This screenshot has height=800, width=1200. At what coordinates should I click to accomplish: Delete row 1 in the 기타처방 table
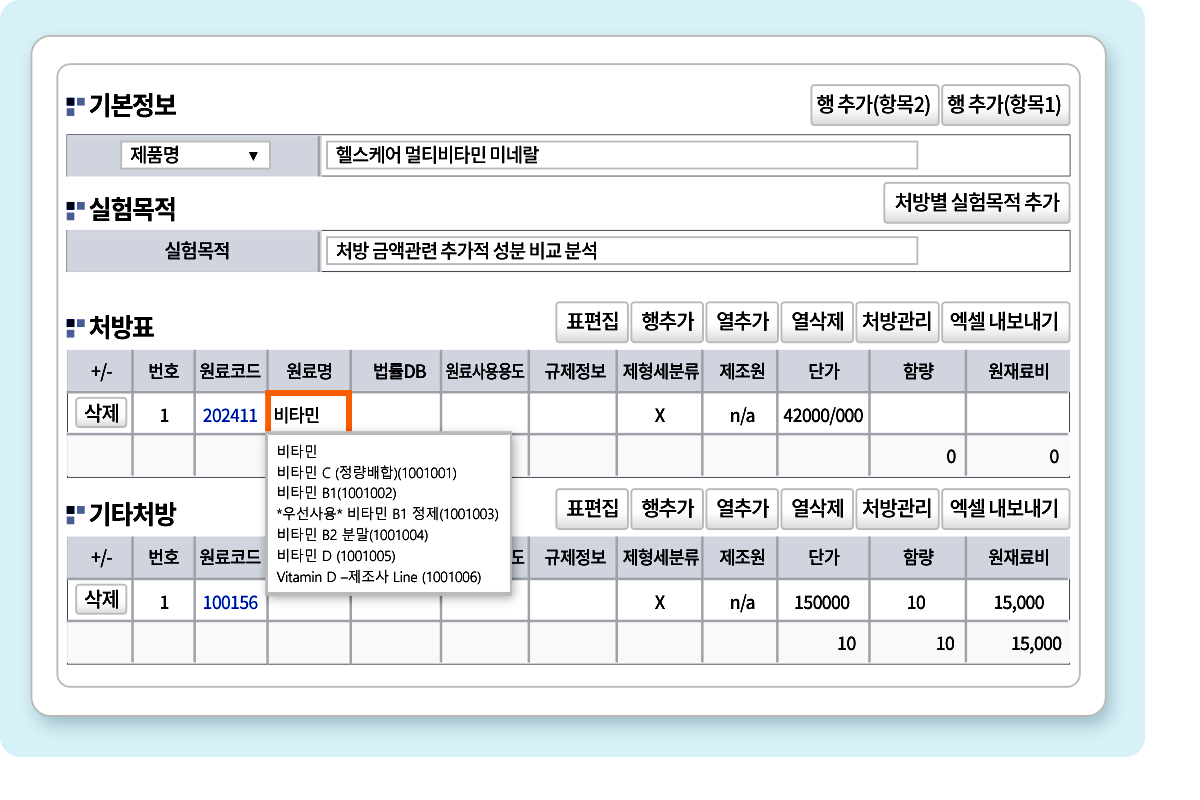[x=102, y=600]
